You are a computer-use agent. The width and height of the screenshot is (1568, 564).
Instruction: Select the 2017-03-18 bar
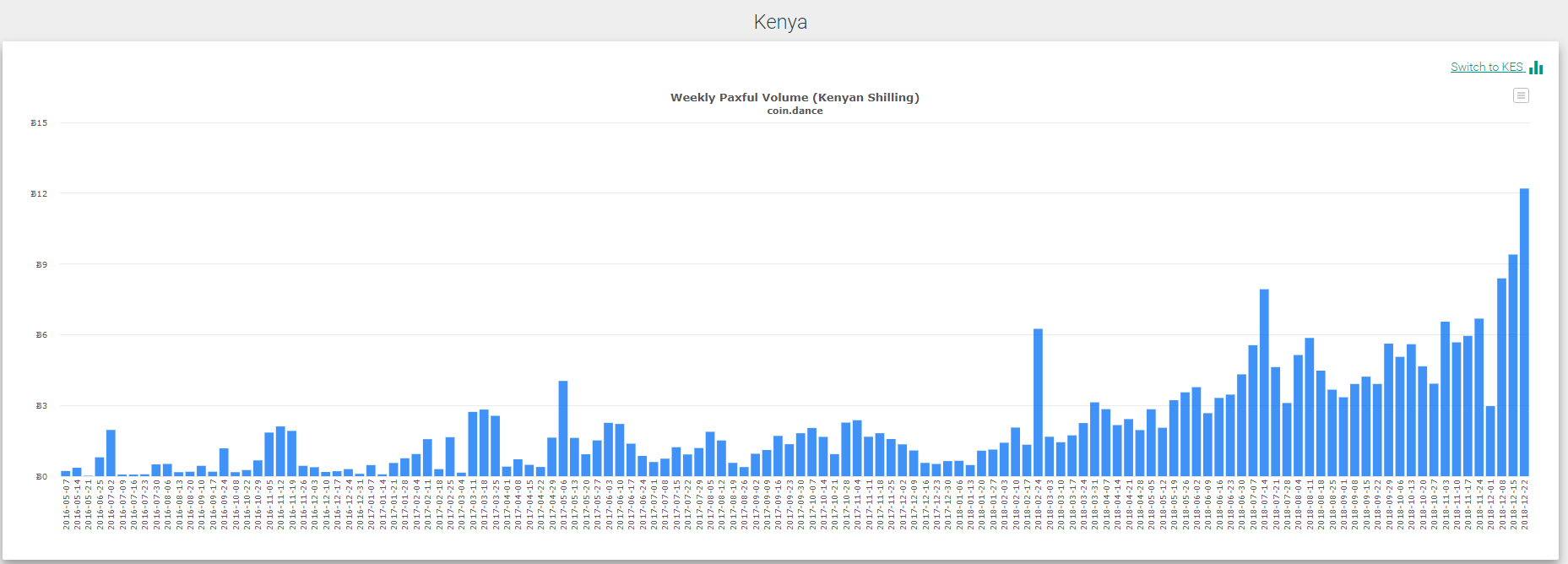pyautogui.click(x=484, y=443)
